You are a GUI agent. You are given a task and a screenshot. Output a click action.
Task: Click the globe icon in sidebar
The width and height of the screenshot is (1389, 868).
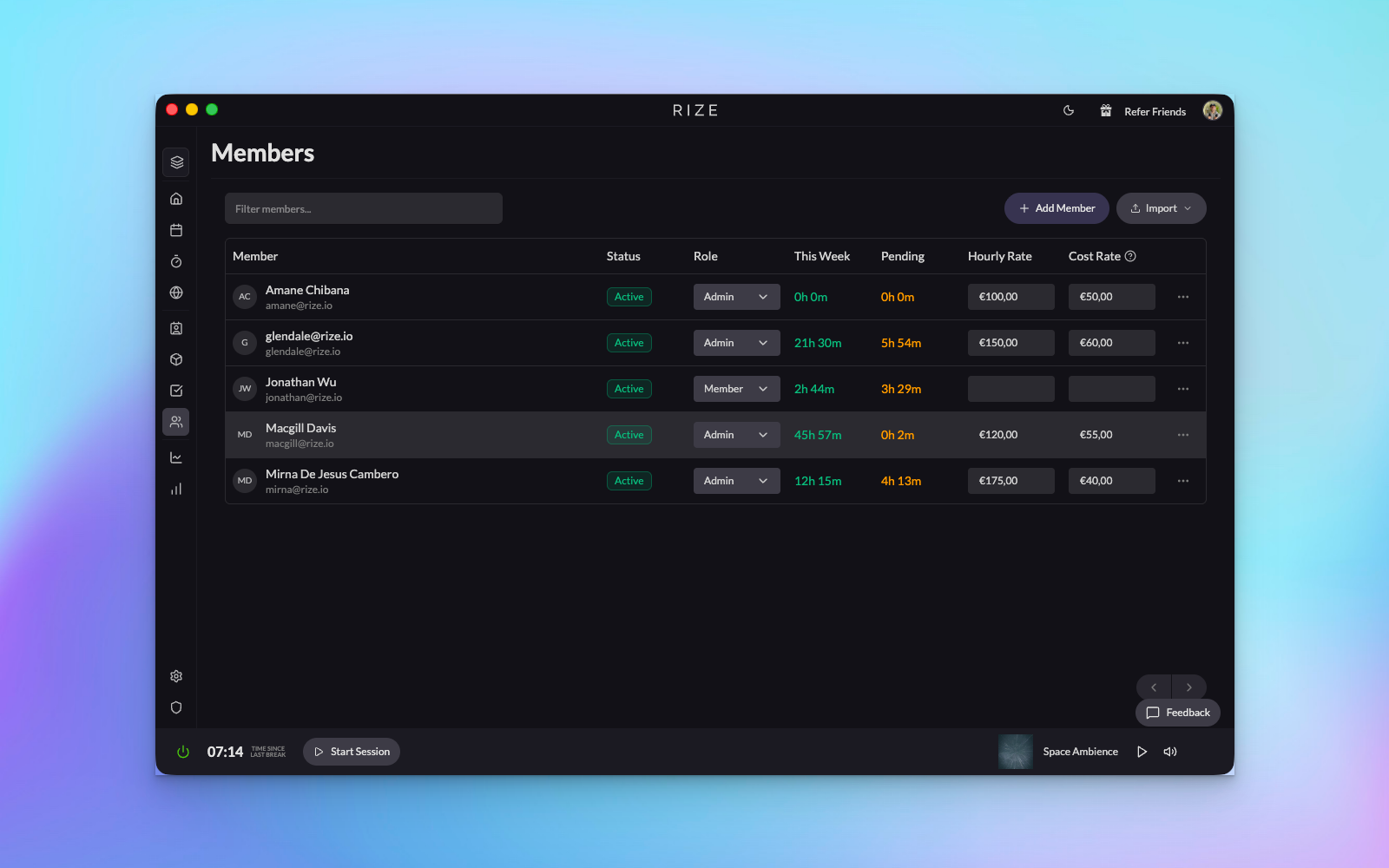pos(176,293)
